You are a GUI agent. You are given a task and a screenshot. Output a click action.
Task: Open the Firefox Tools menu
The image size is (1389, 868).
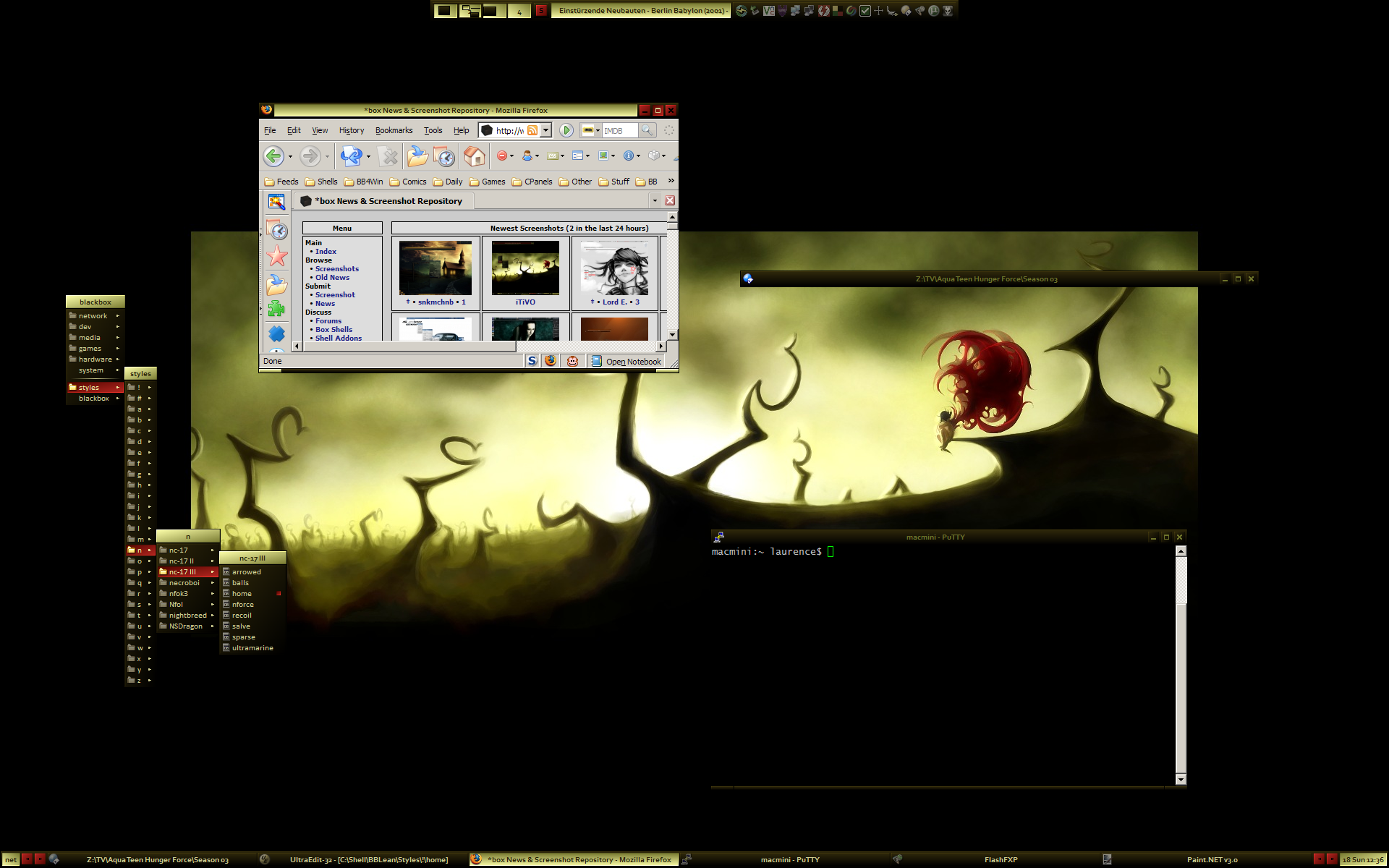pyautogui.click(x=433, y=130)
